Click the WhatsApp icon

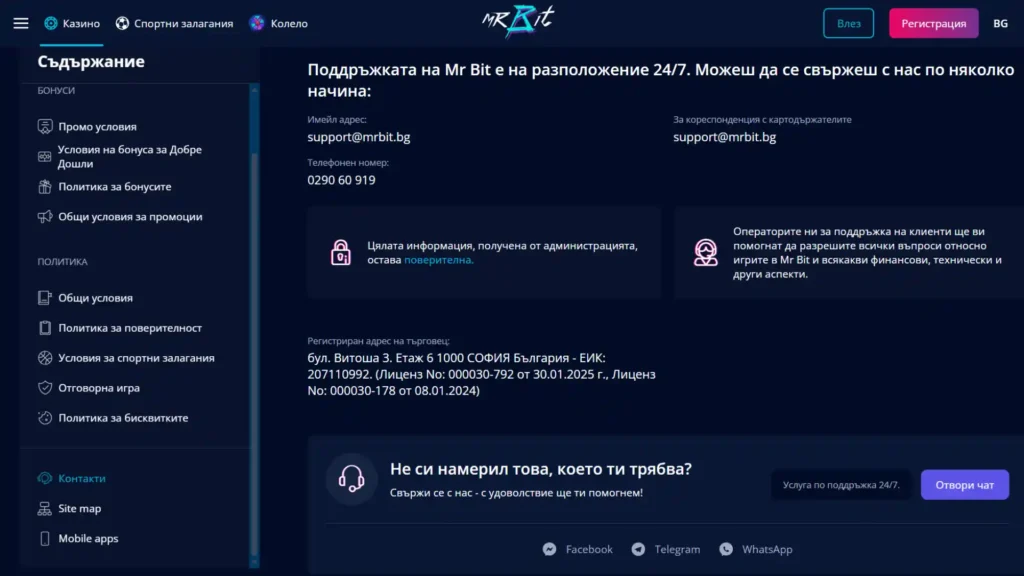(x=726, y=549)
